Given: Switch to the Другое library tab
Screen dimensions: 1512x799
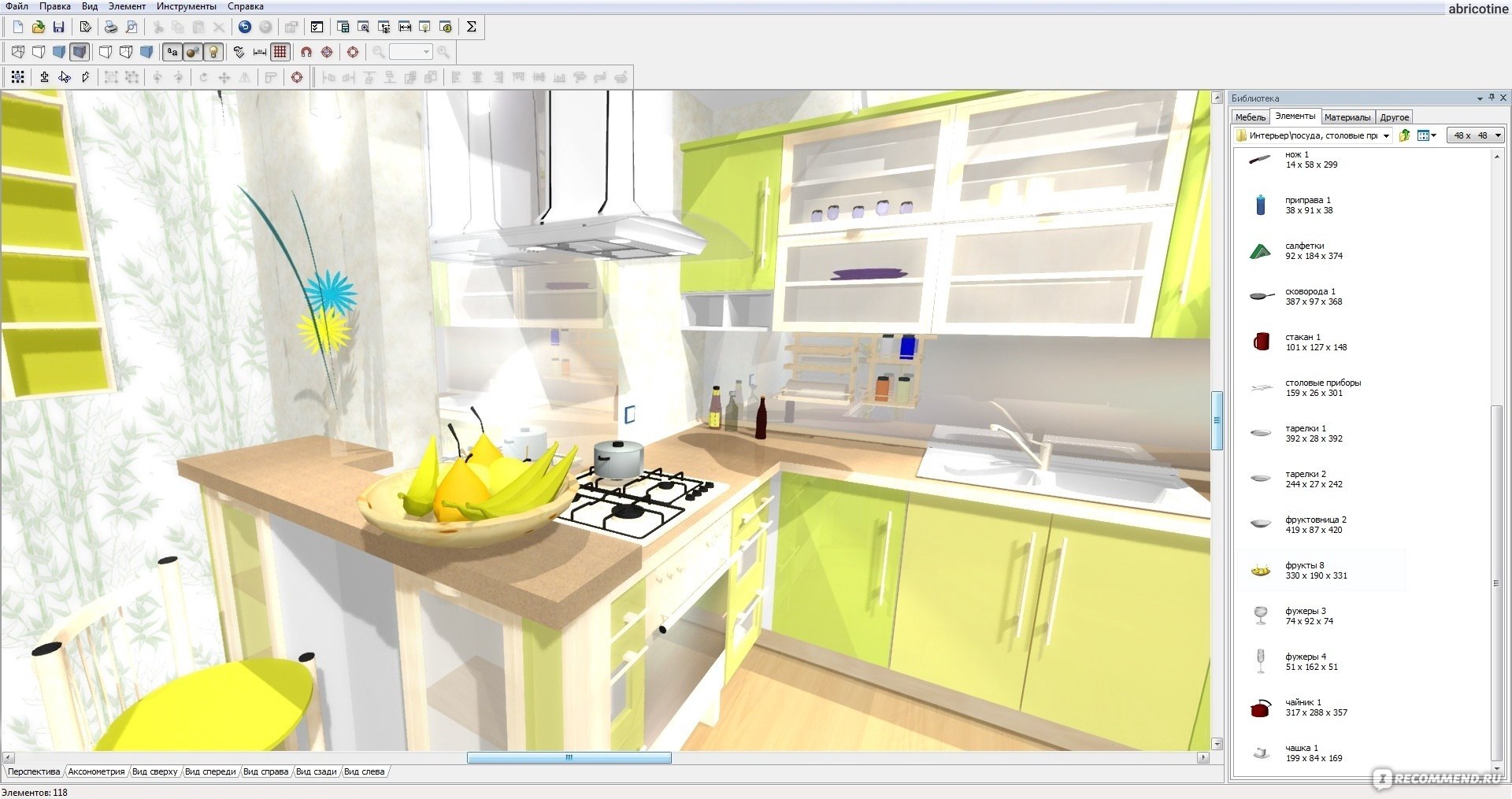Looking at the screenshot, I should coord(1395,117).
